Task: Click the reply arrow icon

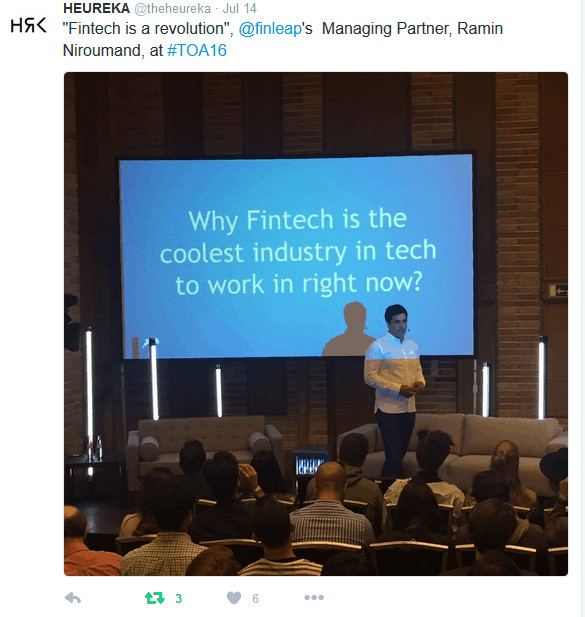Action: pos(73,598)
